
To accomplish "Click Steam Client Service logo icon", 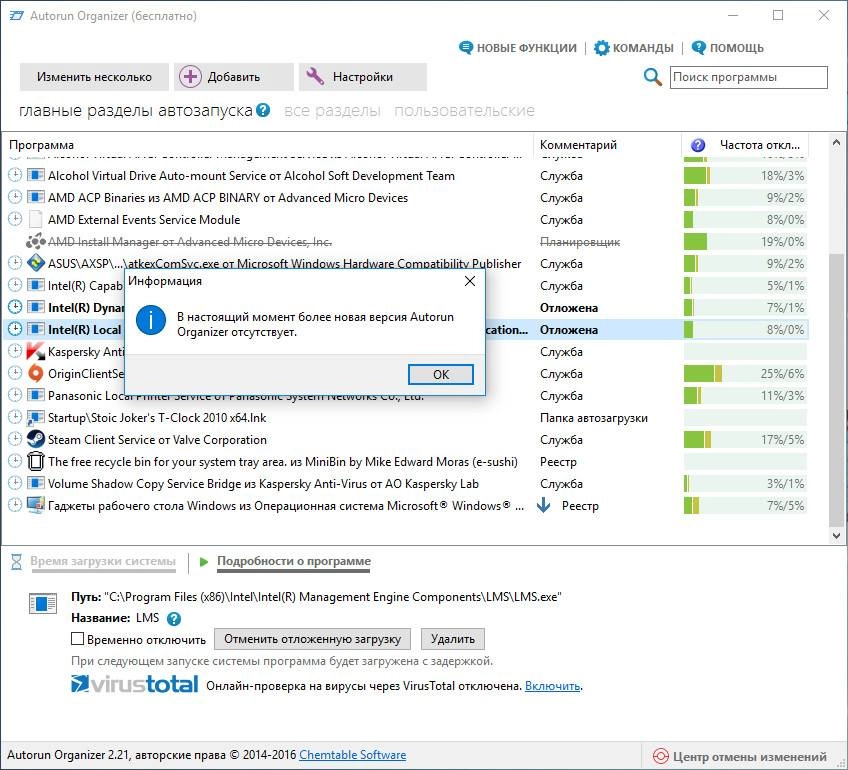I will (x=36, y=439).
